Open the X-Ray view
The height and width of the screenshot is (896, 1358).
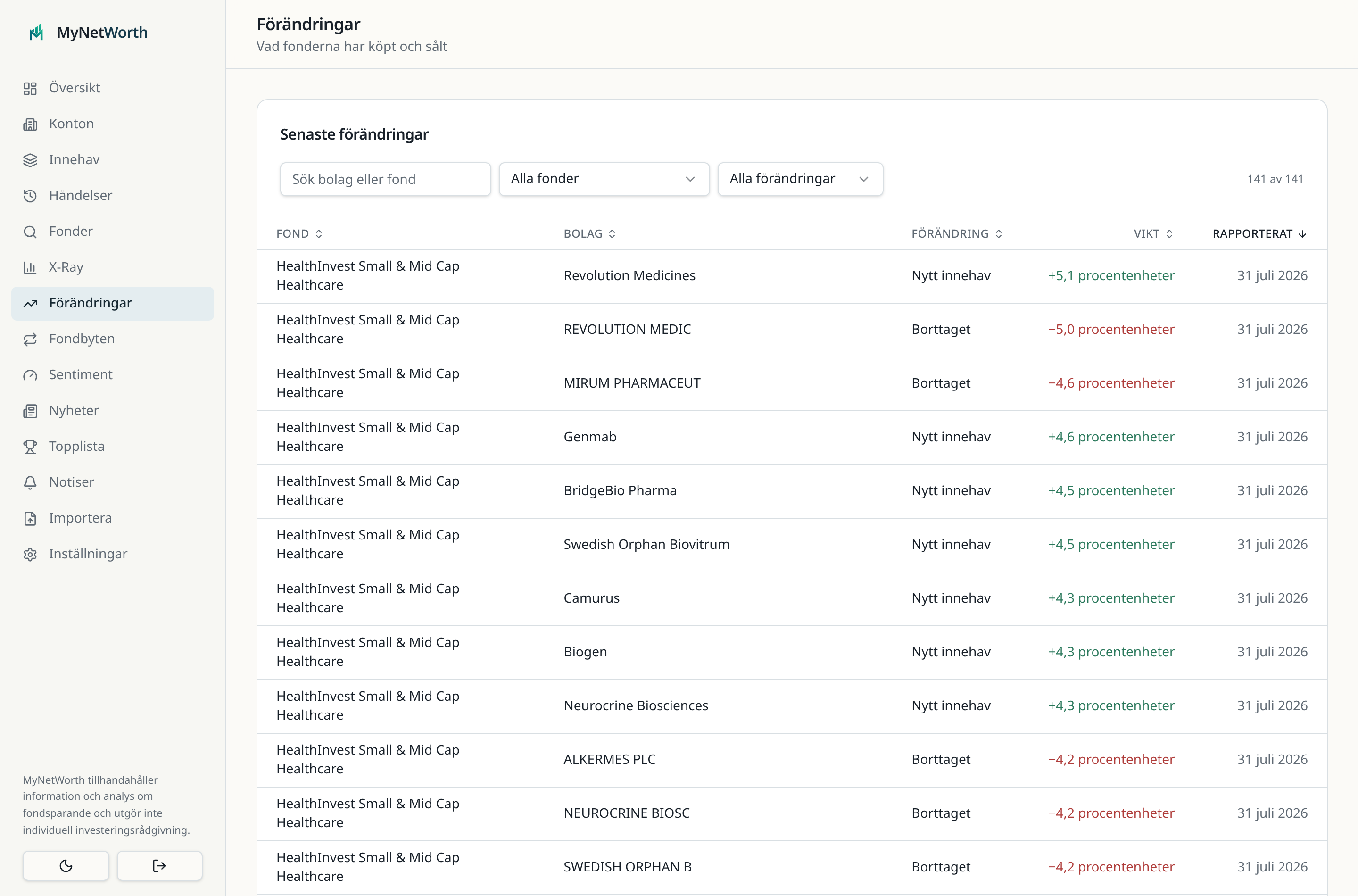point(113,267)
